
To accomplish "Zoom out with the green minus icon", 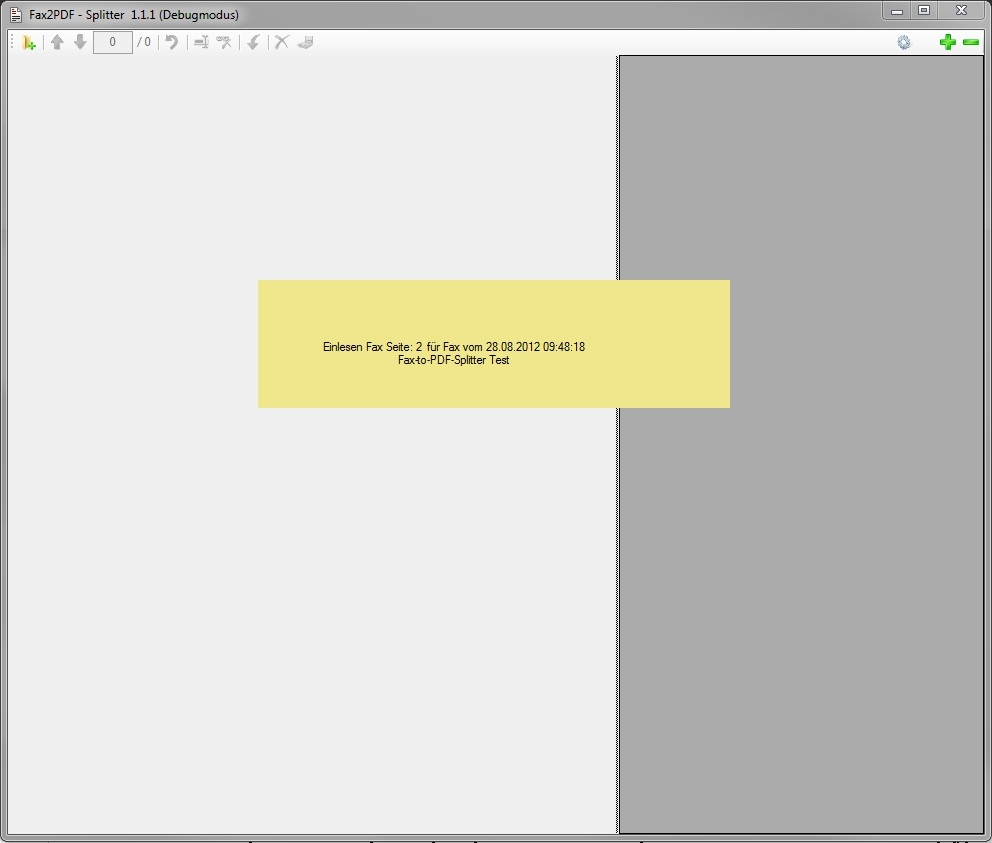I will point(970,42).
